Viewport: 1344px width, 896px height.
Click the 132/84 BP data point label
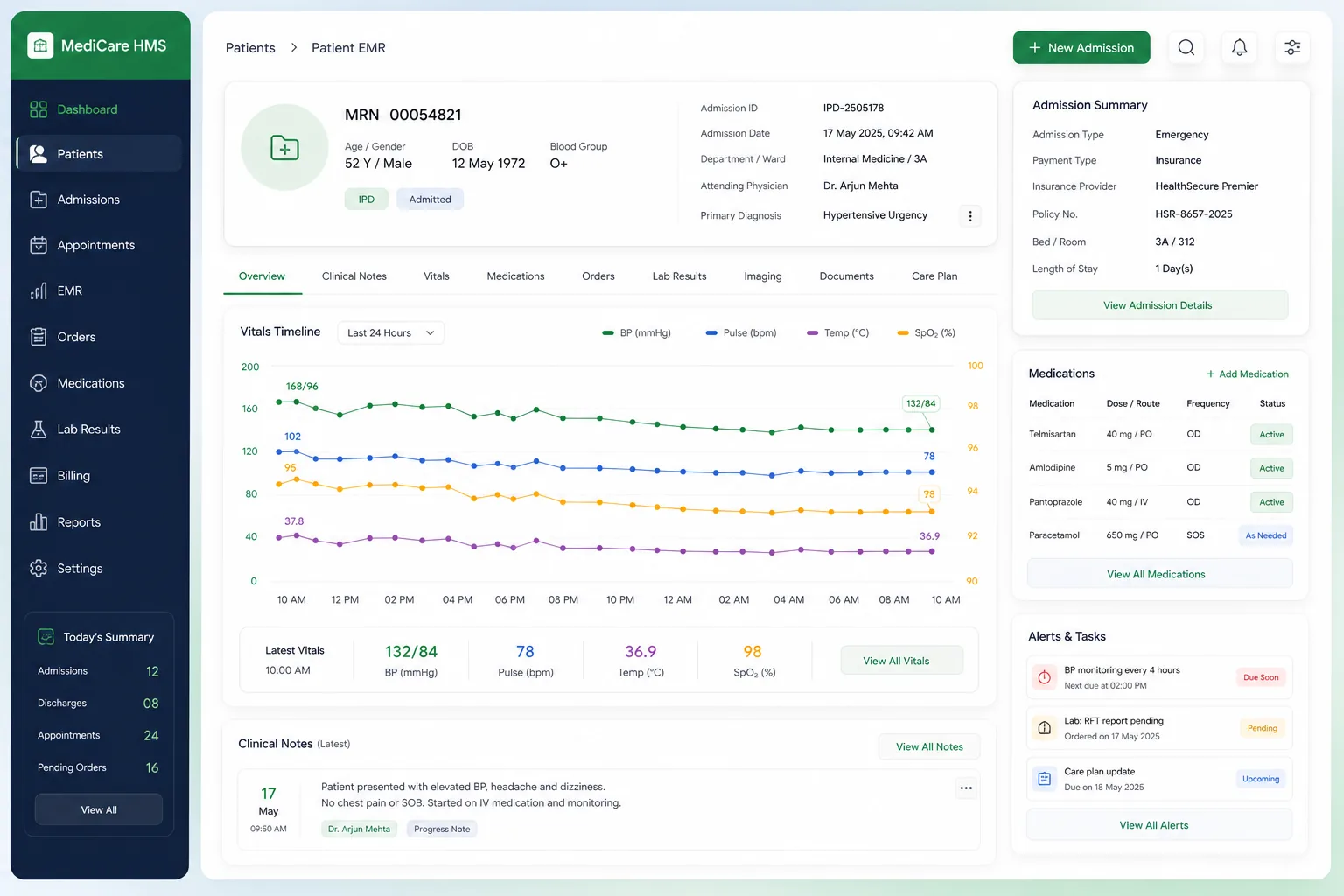[x=920, y=403]
